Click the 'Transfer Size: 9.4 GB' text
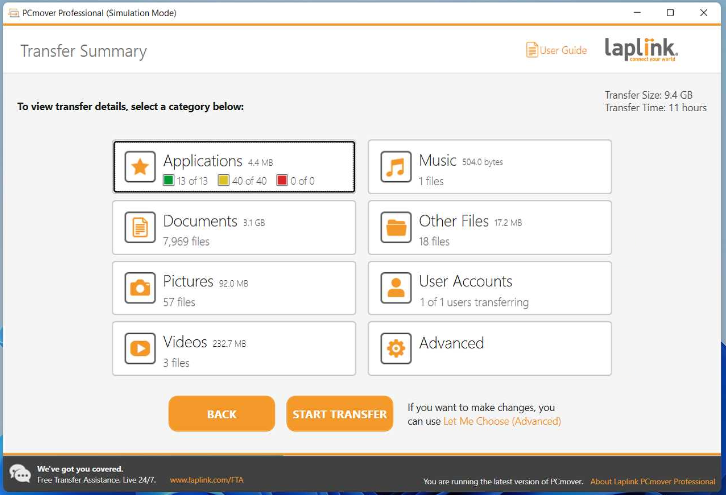Screen dimensions: 726x495 coord(649,95)
